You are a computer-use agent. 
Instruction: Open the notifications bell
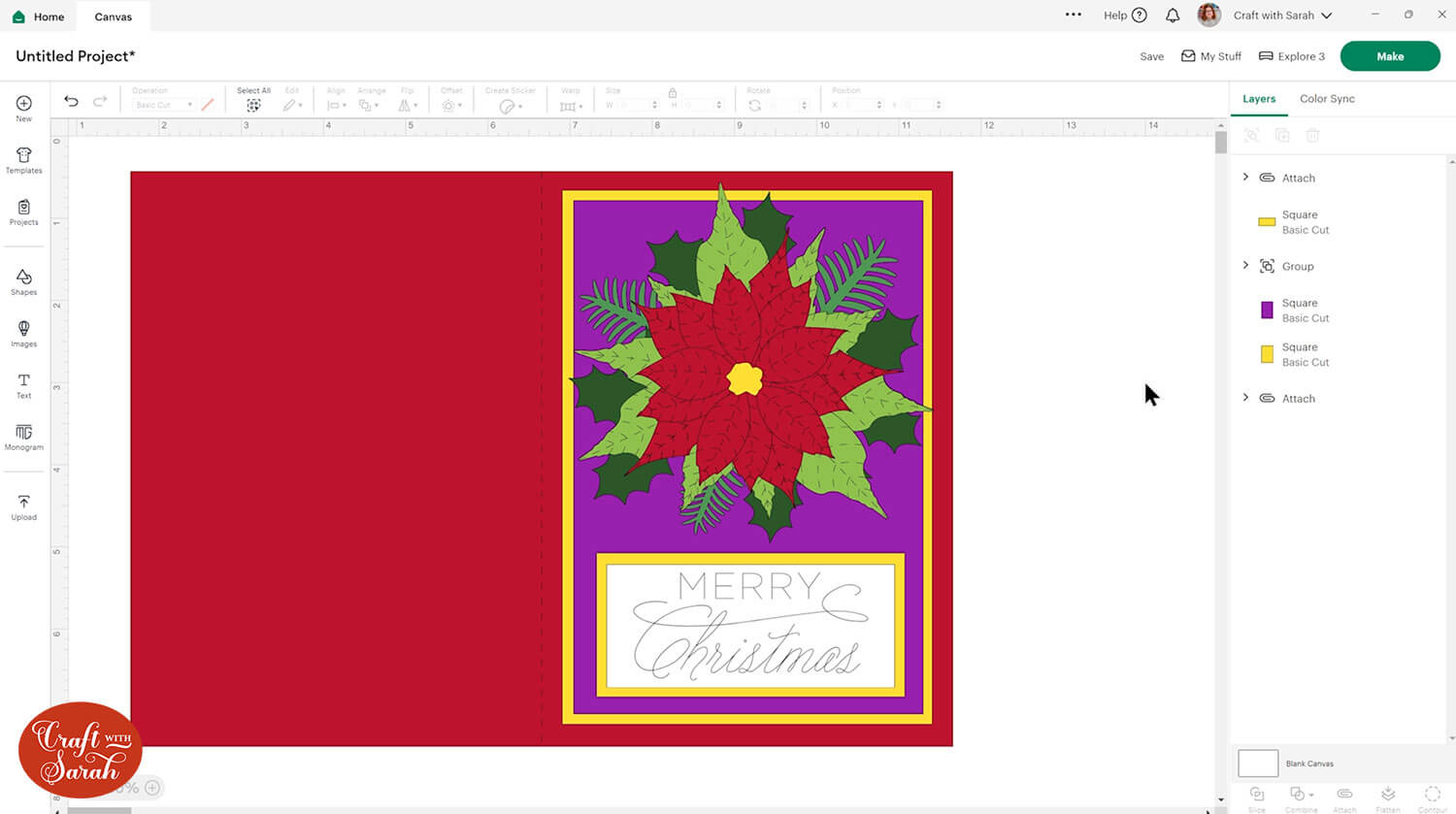tap(1173, 16)
